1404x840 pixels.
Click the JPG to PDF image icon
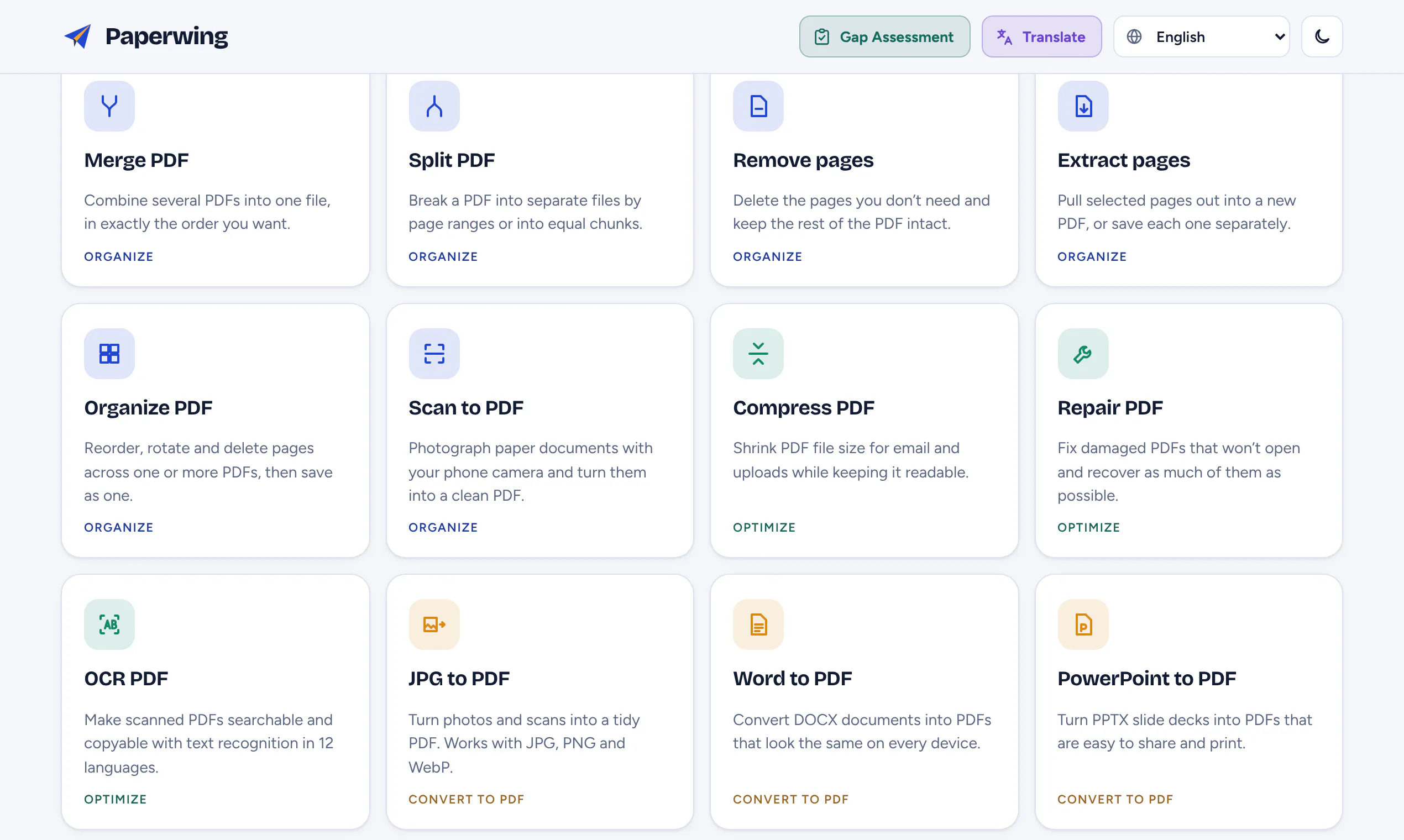click(434, 624)
